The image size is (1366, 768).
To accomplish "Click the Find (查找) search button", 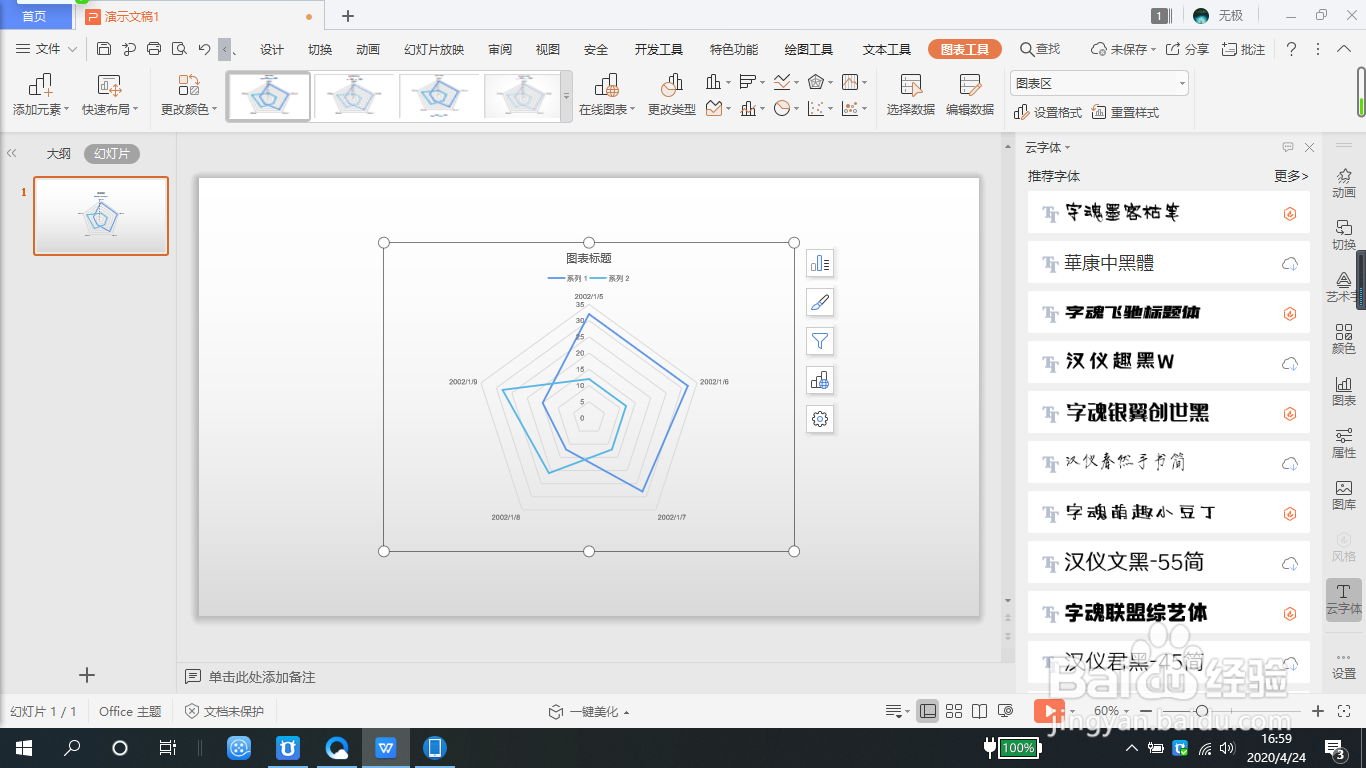I will coord(1040,49).
